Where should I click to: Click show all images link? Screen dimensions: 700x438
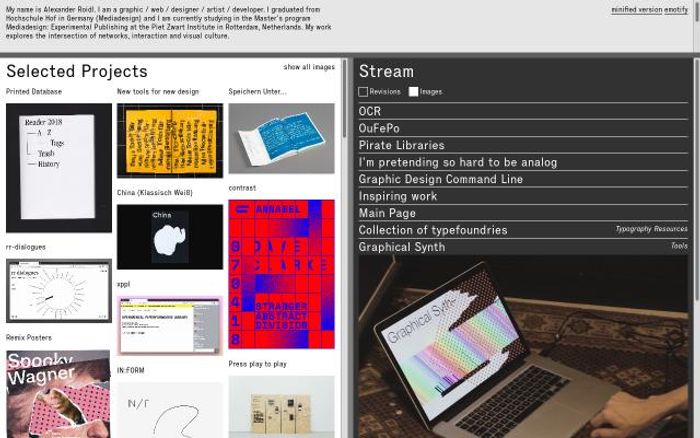(x=309, y=67)
